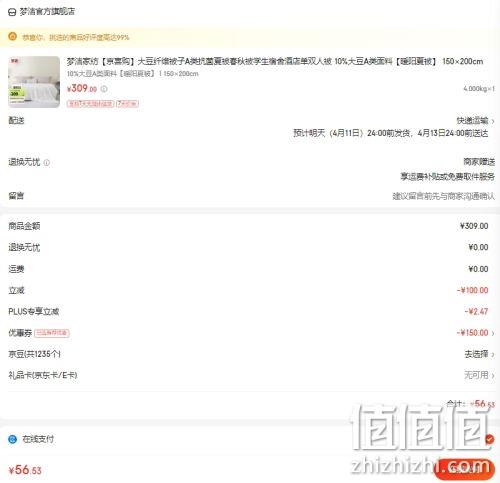Click the red checkmark agreement toggle
Screen dimensions: 500x483
pyautogui.click(x=489, y=439)
